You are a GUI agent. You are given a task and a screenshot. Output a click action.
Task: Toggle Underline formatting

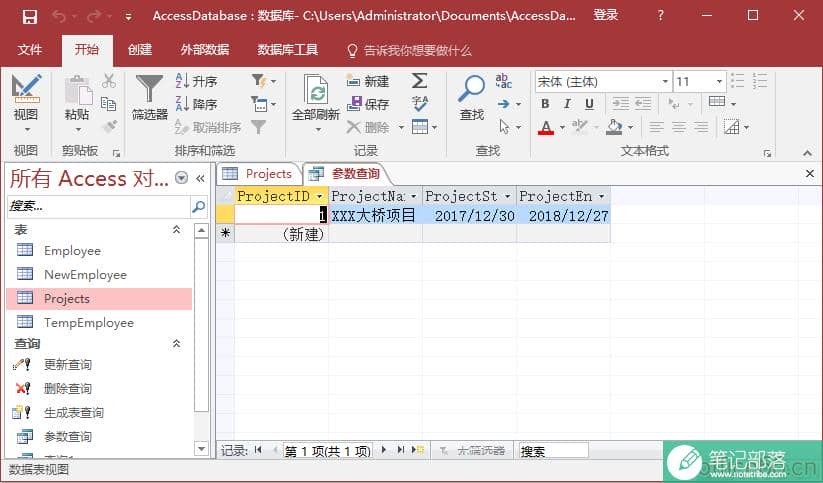coord(589,104)
